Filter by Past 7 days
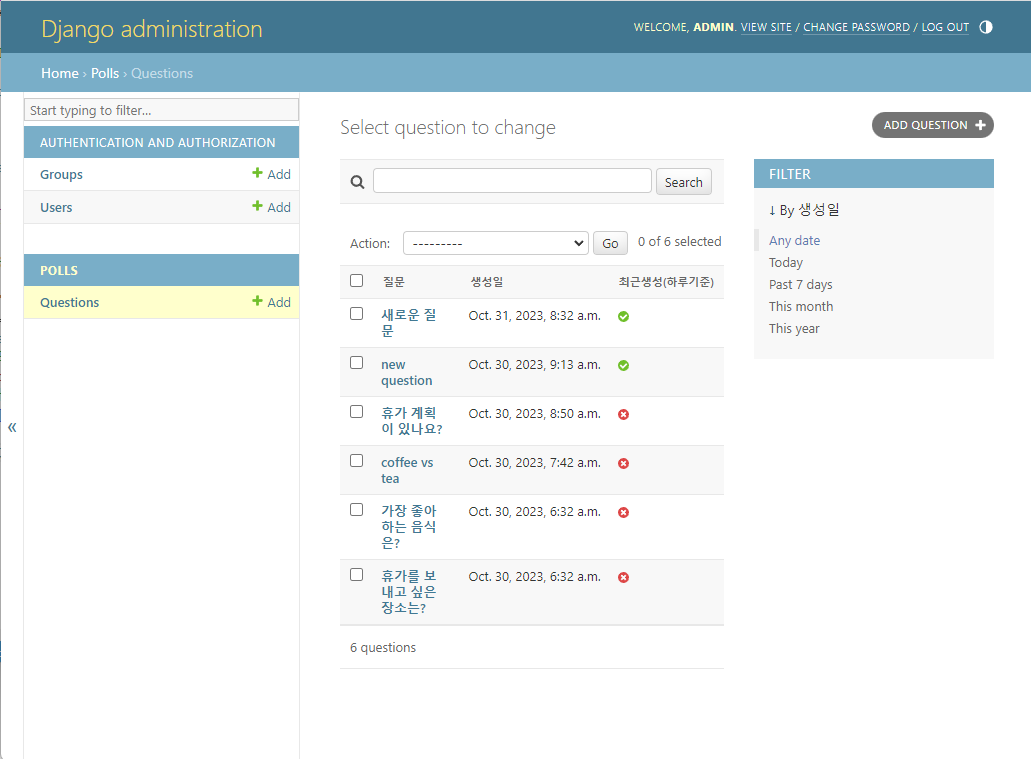Image resolution: width=1031 pixels, height=759 pixels. tap(800, 285)
